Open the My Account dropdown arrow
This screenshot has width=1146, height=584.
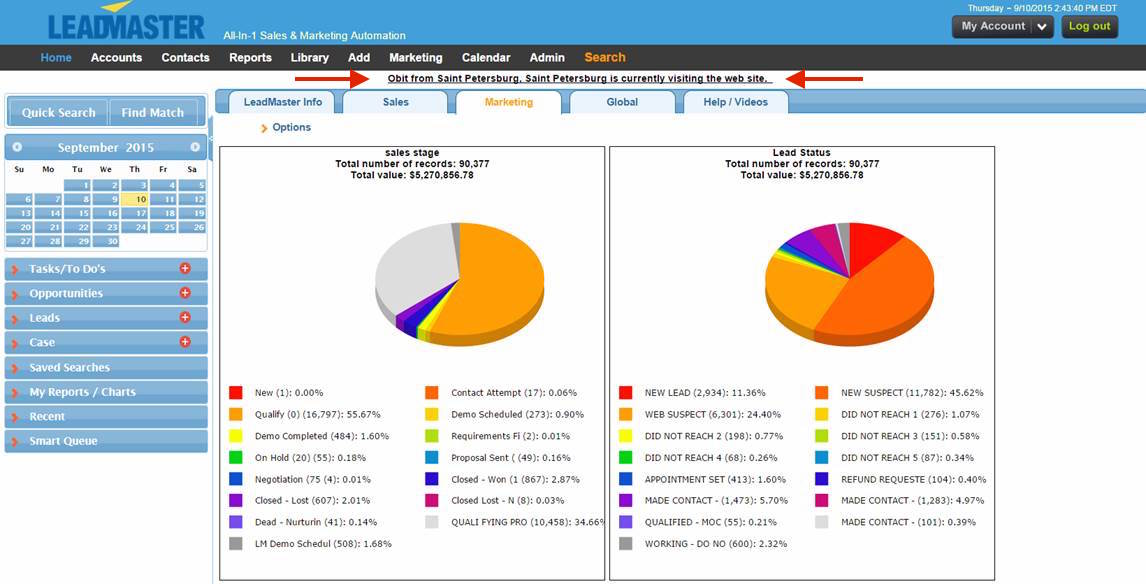(1042, 27)
